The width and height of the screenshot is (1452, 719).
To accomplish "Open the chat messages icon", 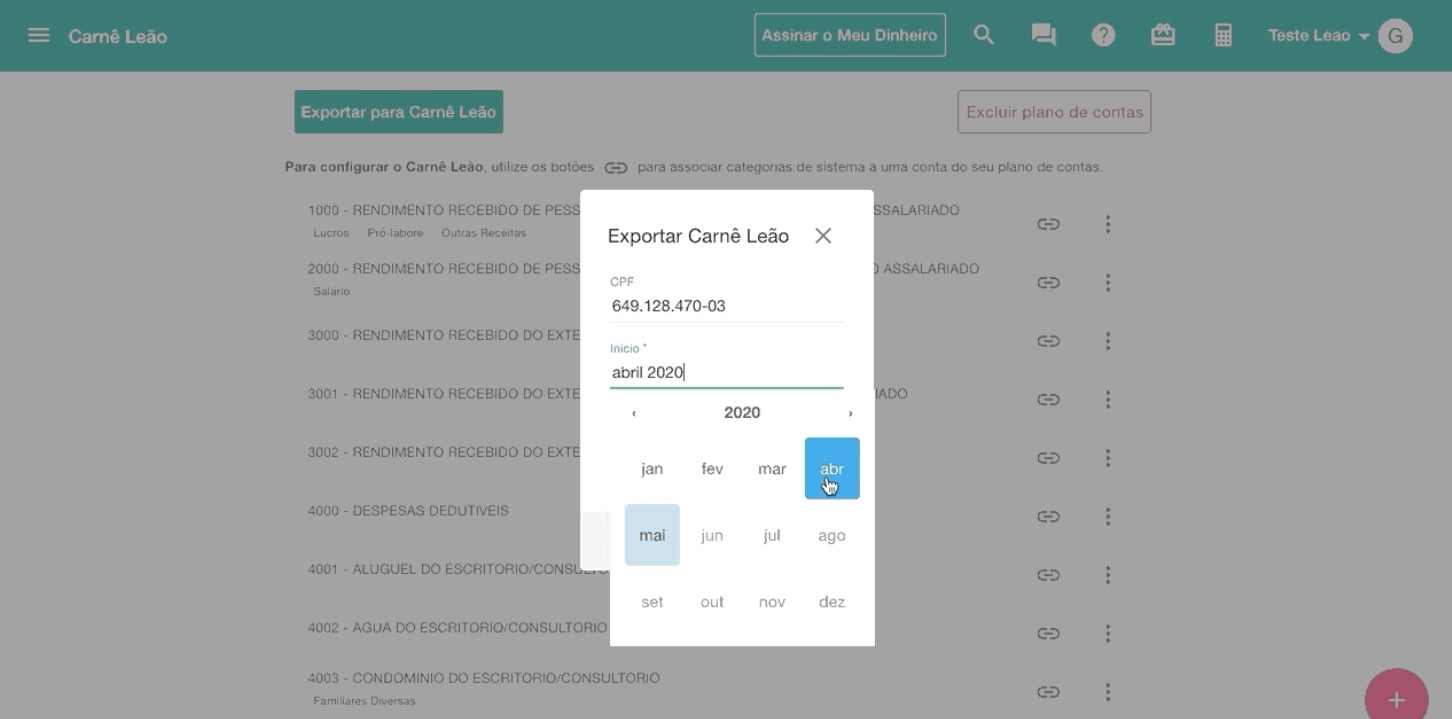I will [x=1043, y=36].
